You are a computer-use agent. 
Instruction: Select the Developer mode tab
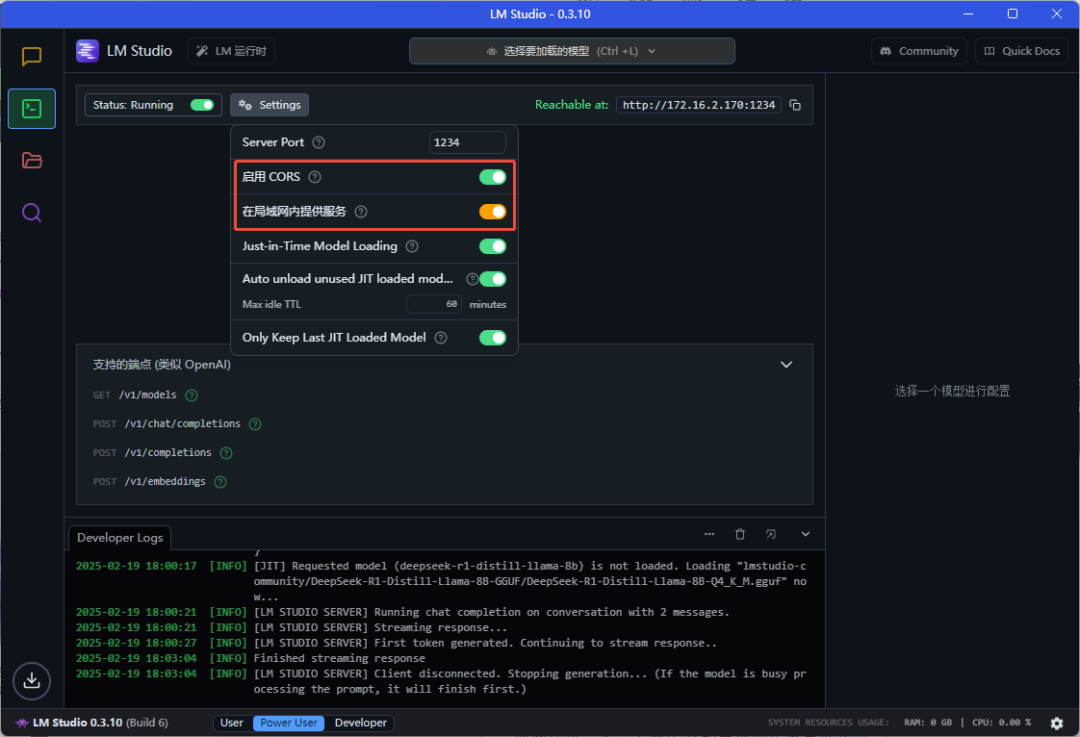click(x=360, y=723)
